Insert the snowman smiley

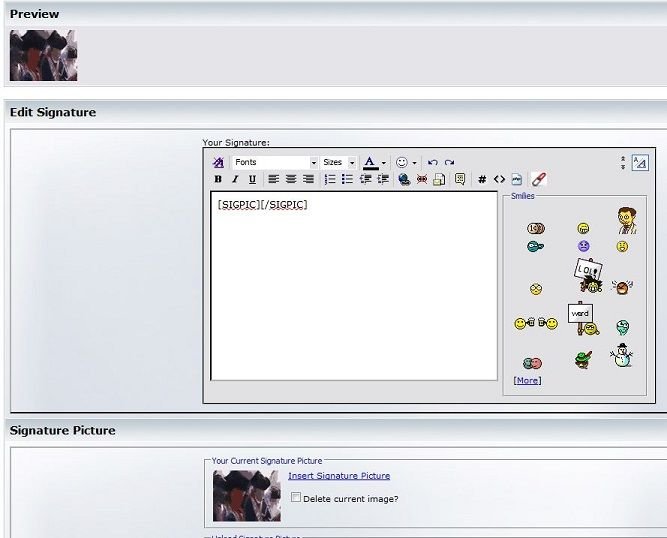coord(622,355)
